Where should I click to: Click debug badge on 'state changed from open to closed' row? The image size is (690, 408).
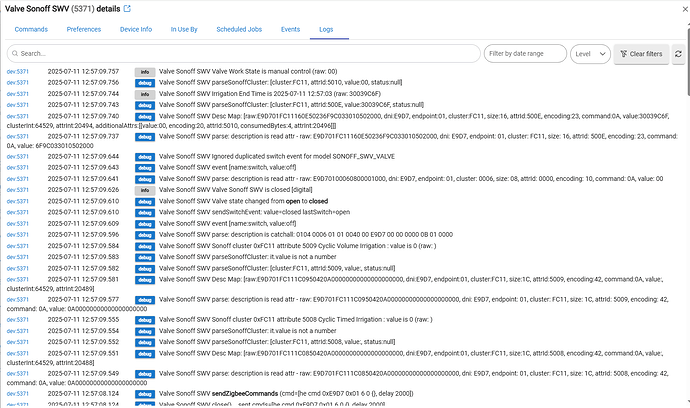pos(145,202)
